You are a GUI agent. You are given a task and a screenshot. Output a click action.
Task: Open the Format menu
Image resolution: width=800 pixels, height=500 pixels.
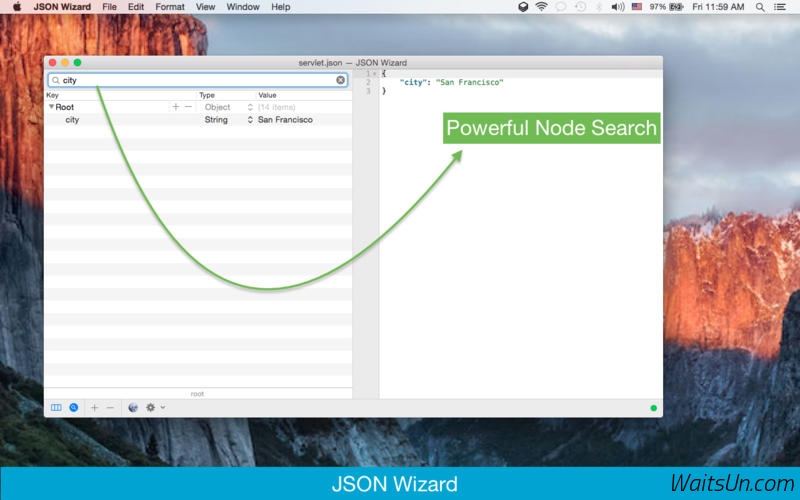pyautogui.click(x=170, y=7)
